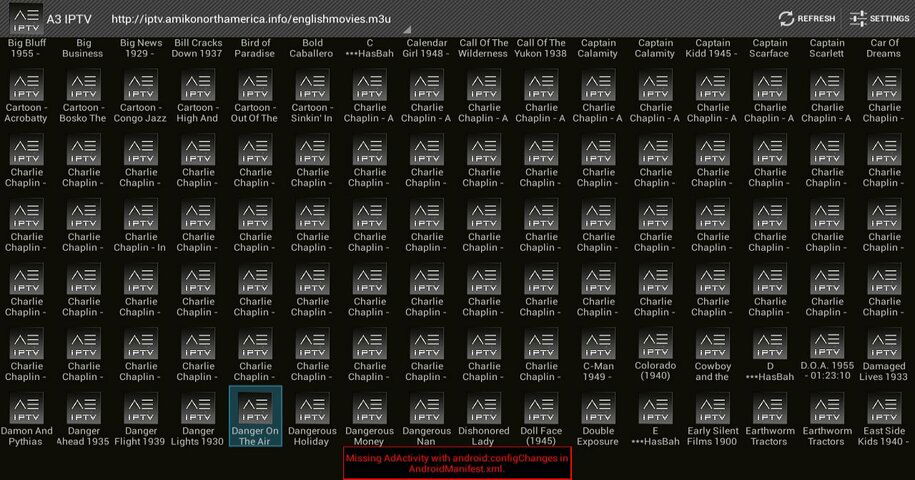Open D.O.A. 1955 channel icon
This screenshot has height=480, width=915.
click(827, 344)
